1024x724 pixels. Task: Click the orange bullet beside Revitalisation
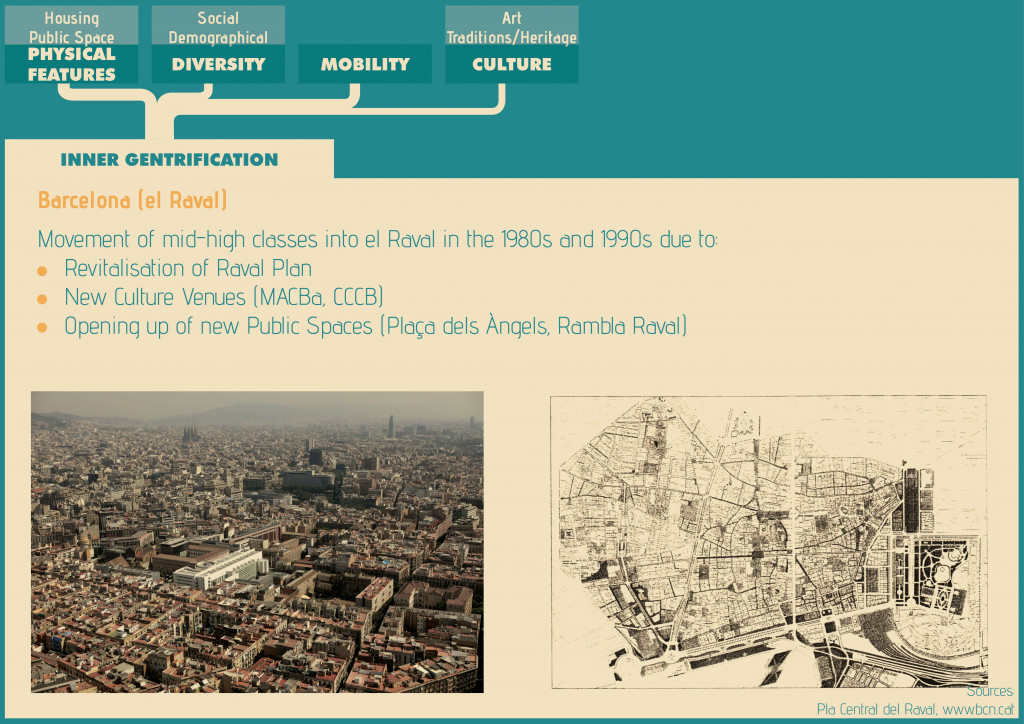click(42, 271)
